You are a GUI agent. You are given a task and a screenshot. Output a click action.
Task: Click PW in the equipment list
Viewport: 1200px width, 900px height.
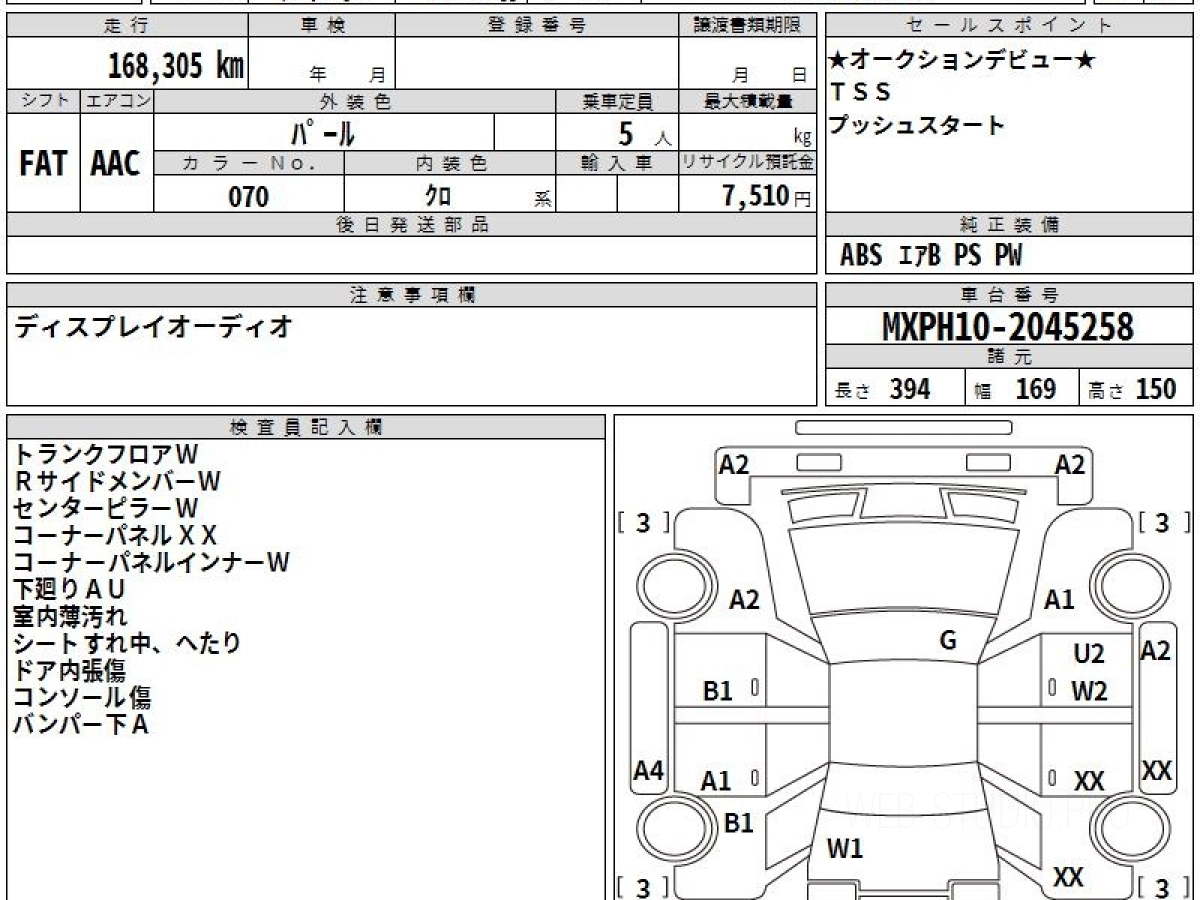(x=1008, y=256)
